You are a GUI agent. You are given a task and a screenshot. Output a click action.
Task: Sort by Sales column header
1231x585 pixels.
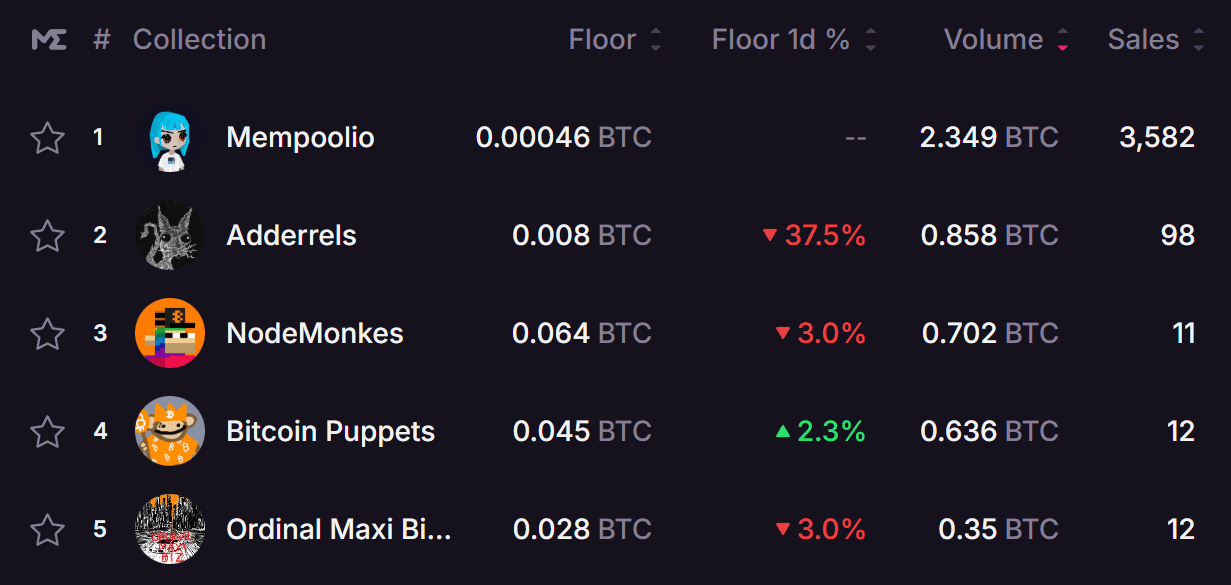click(1156, 40)
